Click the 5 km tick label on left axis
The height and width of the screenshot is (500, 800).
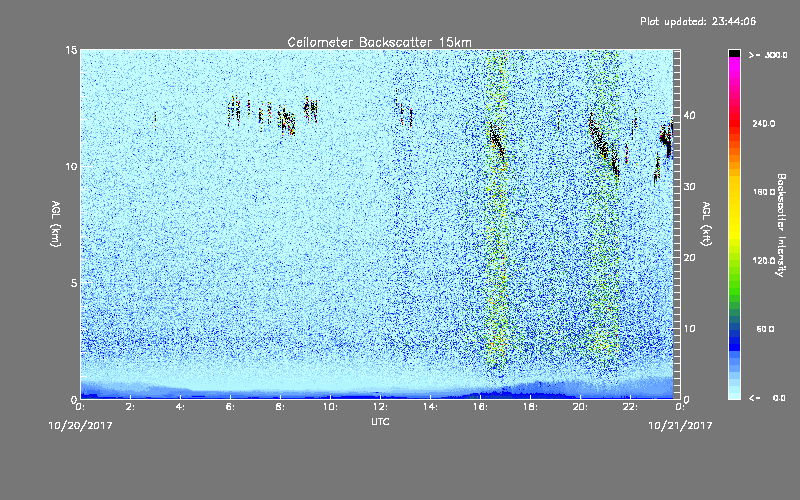[74, 283]
